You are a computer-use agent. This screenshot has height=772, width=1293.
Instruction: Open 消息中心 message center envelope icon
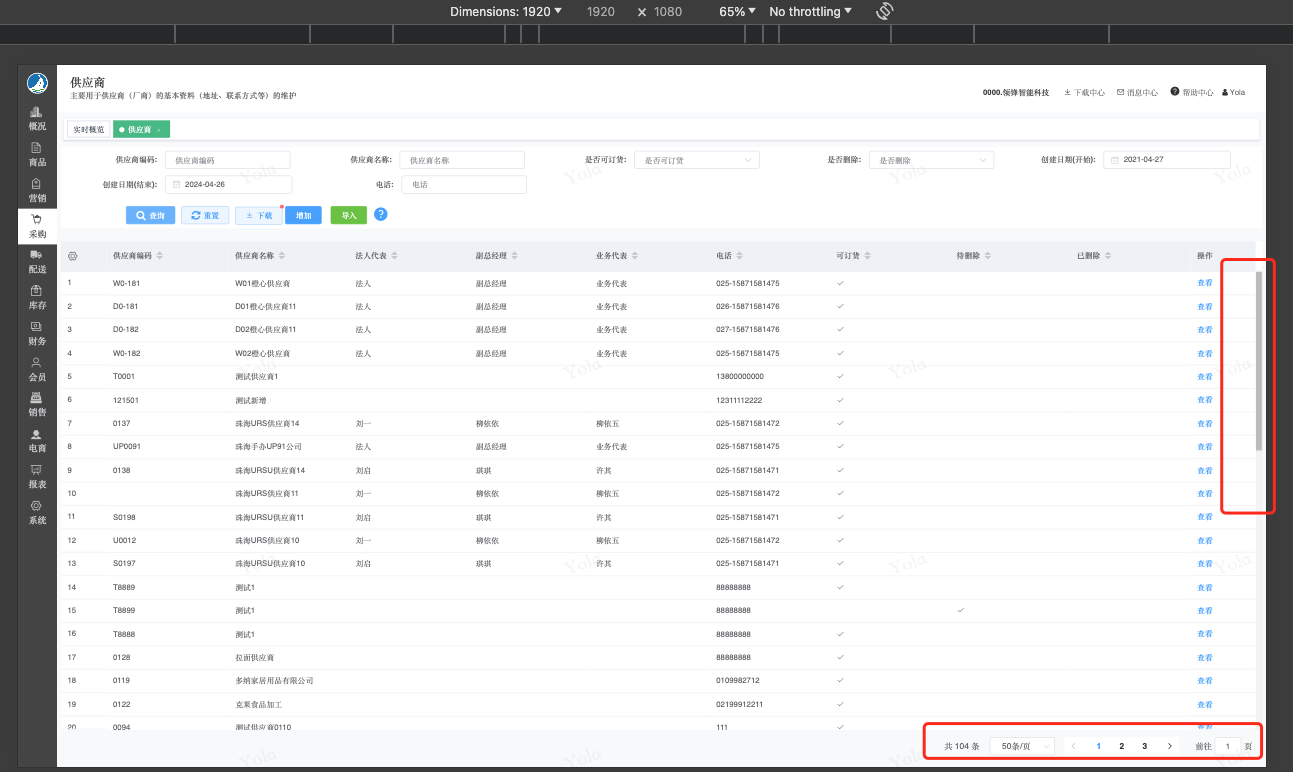coord(1136,92)
